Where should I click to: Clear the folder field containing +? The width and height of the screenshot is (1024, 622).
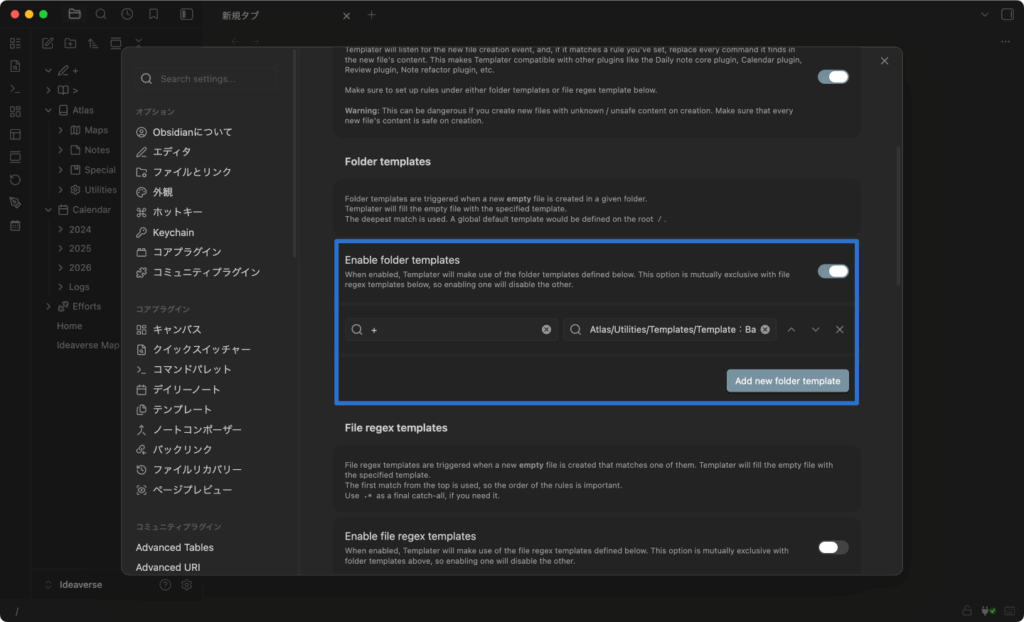[x=547, y=330]
